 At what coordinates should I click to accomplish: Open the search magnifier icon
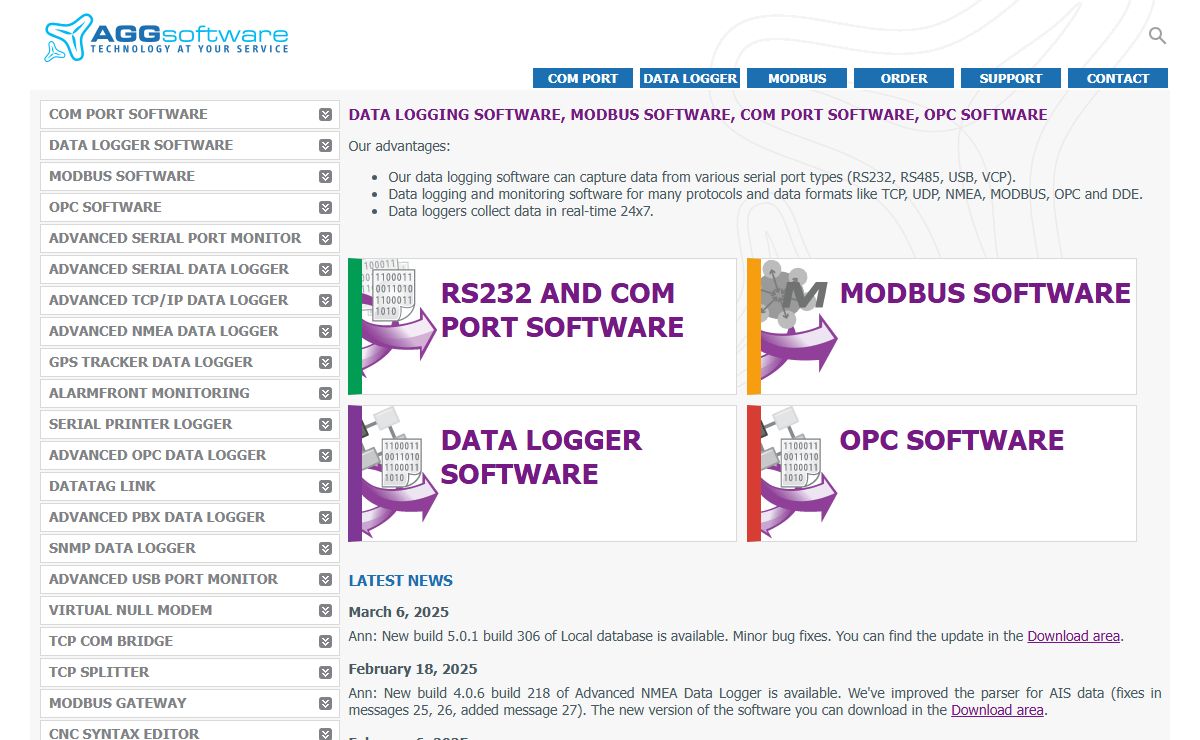click(1157, 36)
